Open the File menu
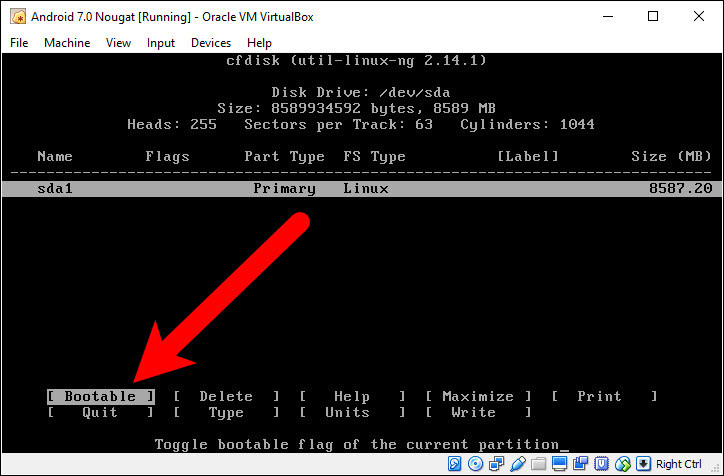Screen dimensions: 724x476 click(x=19, y=43)
